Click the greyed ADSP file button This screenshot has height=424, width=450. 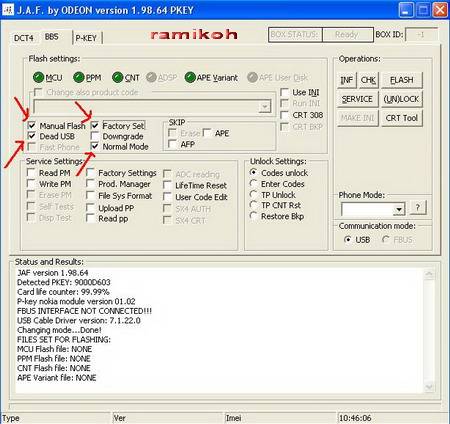[x=151, y=78]
